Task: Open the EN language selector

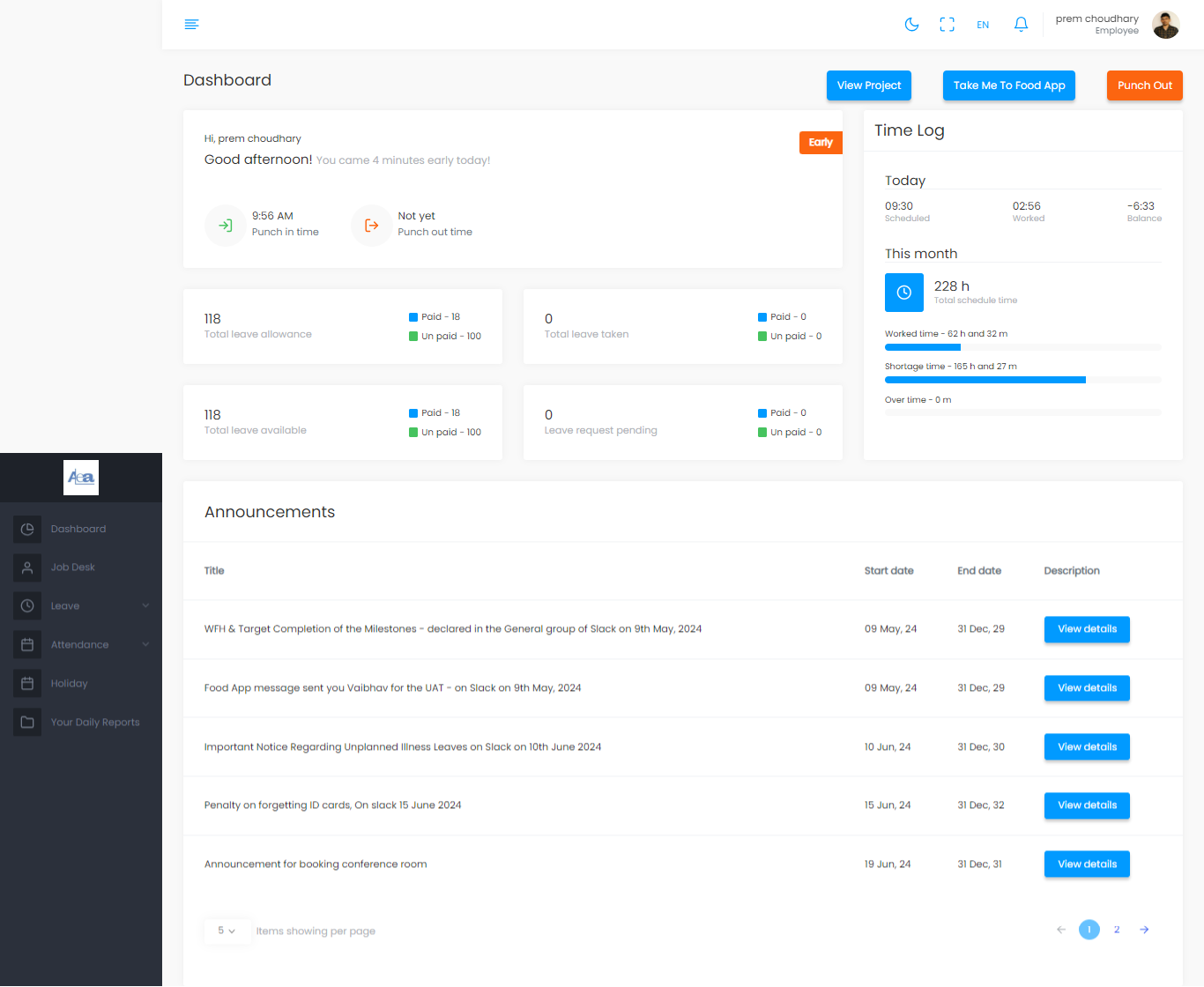Action: [983, 25]
